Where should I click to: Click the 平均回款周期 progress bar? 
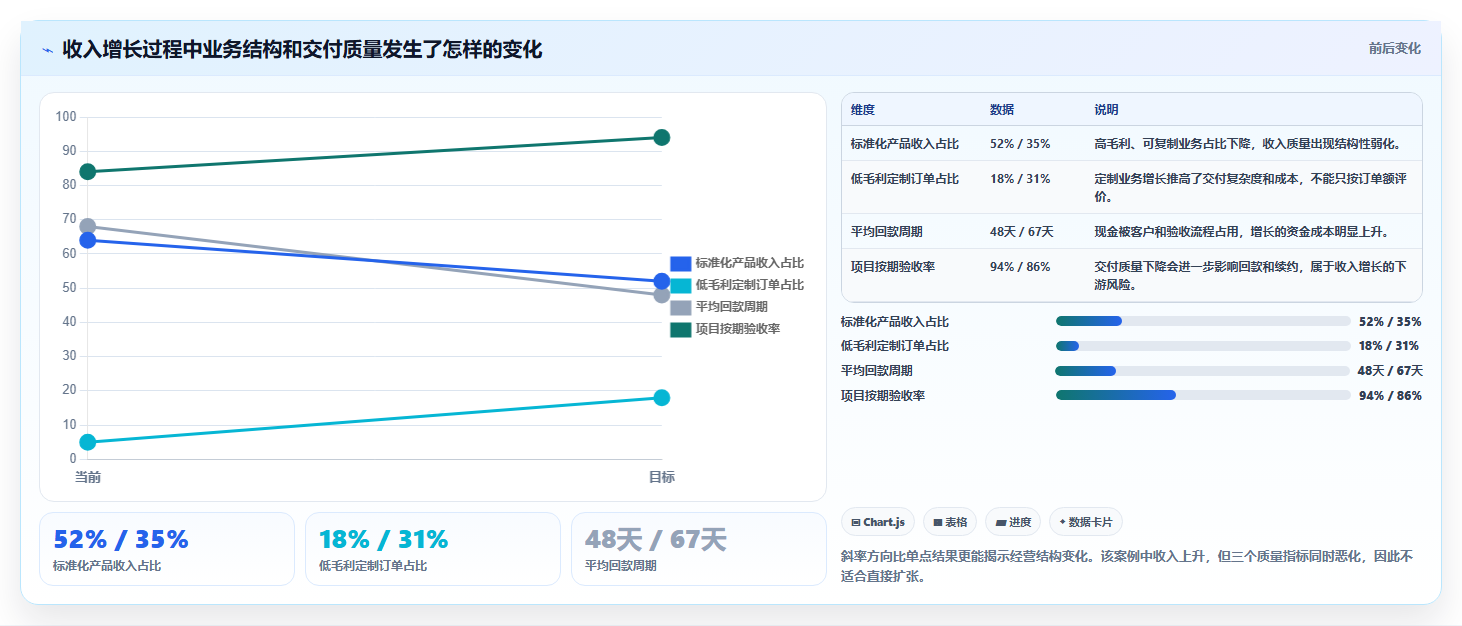[1203, 371]
